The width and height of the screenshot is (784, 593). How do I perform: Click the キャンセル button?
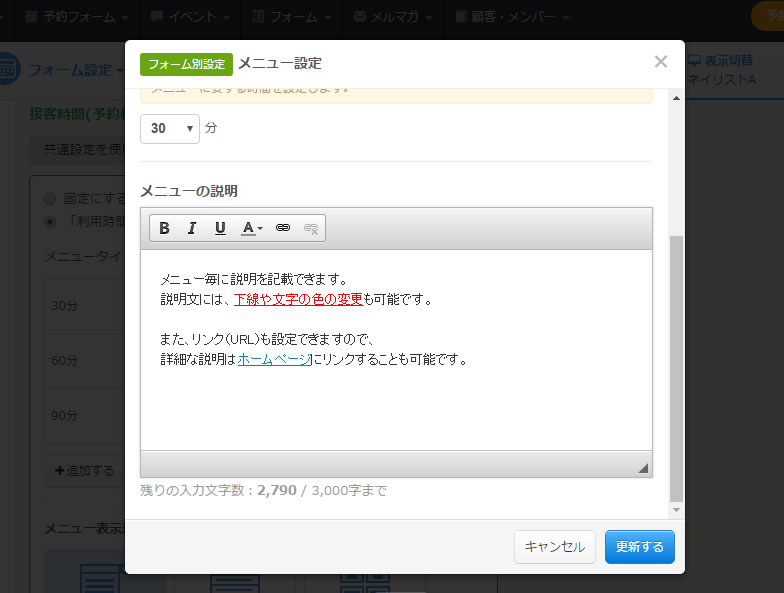[x=555, y=547]
